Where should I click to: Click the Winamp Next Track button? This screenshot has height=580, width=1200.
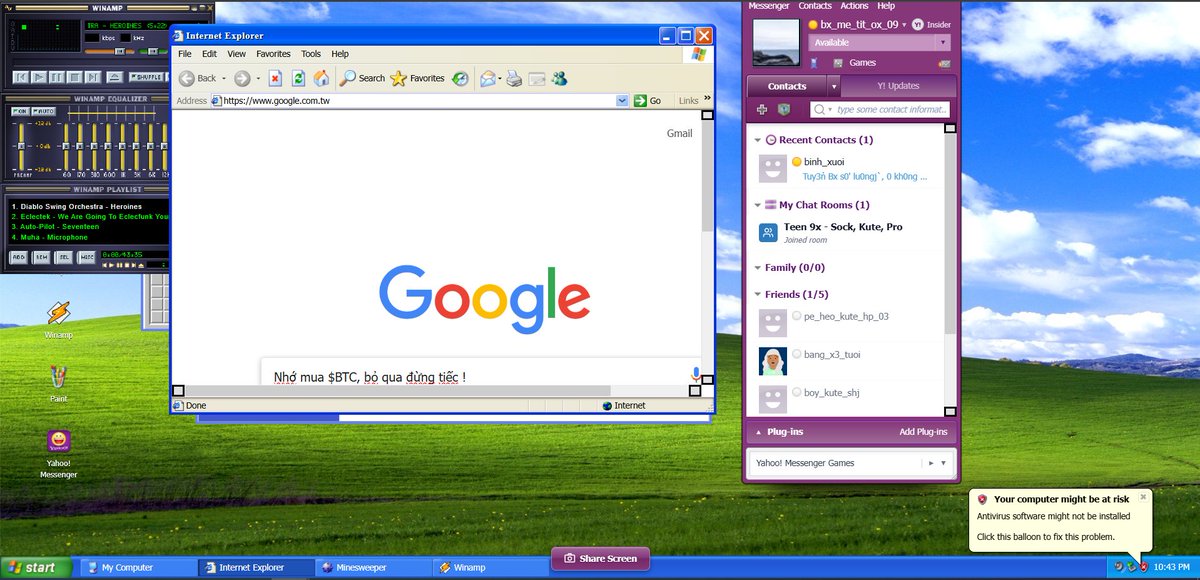(92, 77)
